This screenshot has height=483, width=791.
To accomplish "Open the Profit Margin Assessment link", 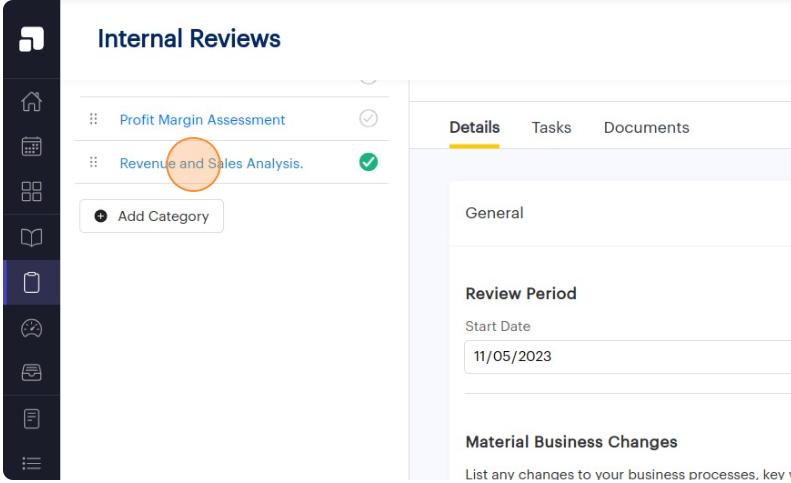I will [202, 119].
